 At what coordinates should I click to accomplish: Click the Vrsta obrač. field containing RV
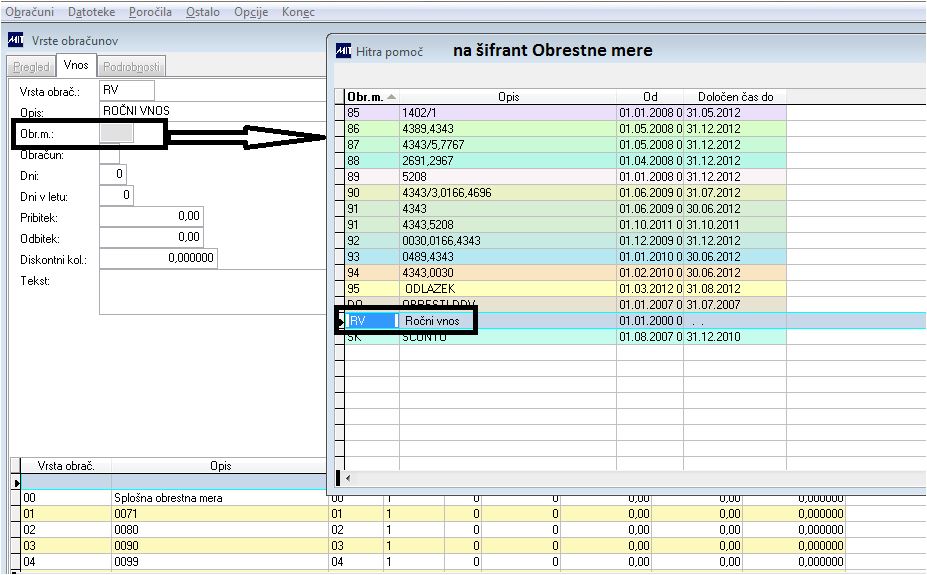127,90
